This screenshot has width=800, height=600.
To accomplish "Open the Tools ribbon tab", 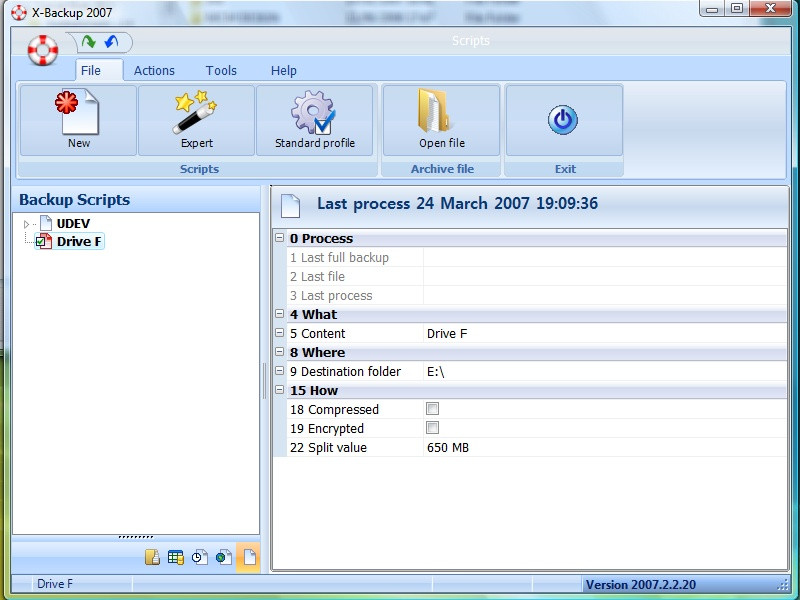I will 221,70.
